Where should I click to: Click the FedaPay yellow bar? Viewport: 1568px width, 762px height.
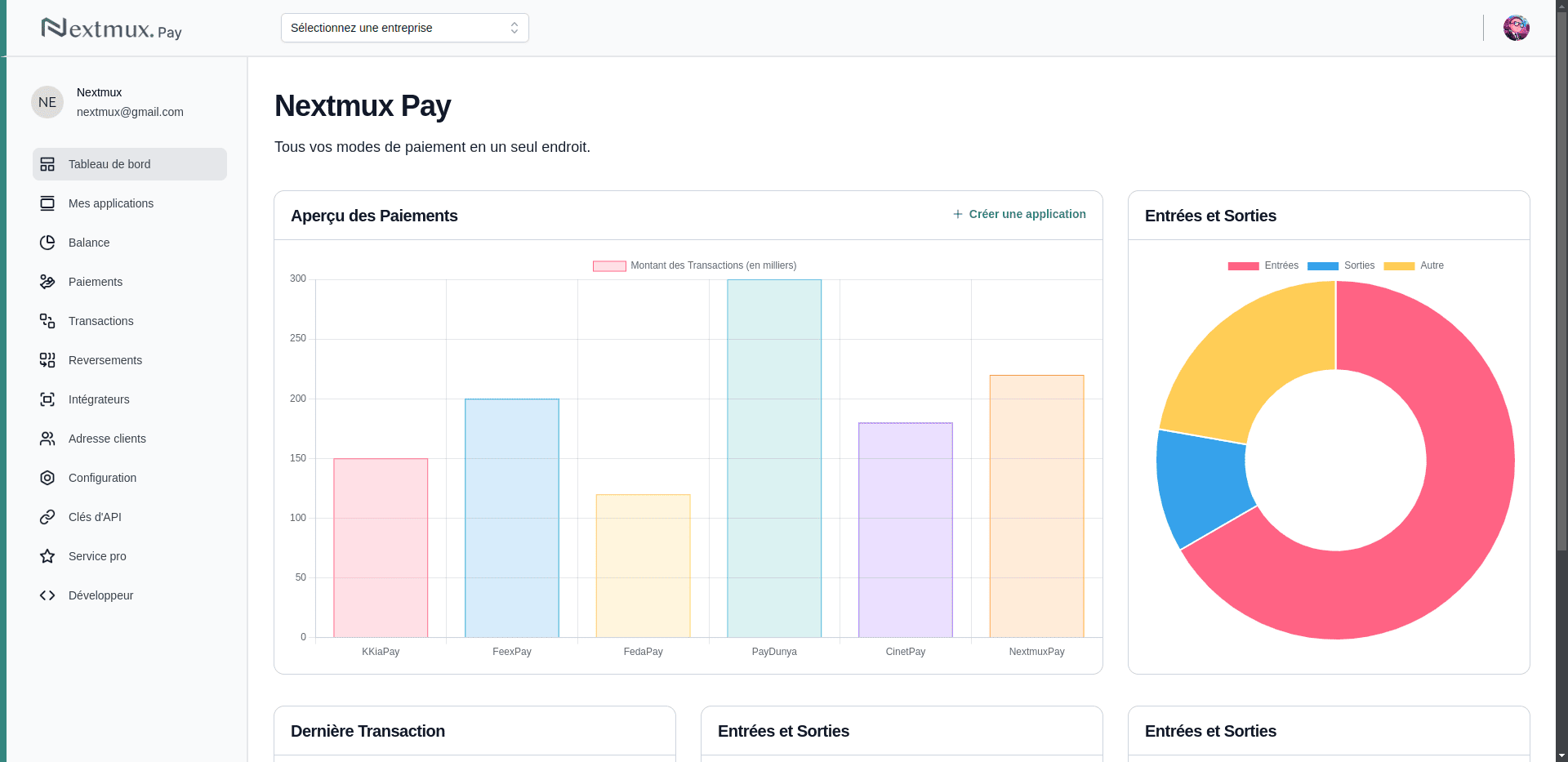pos(644,566)
